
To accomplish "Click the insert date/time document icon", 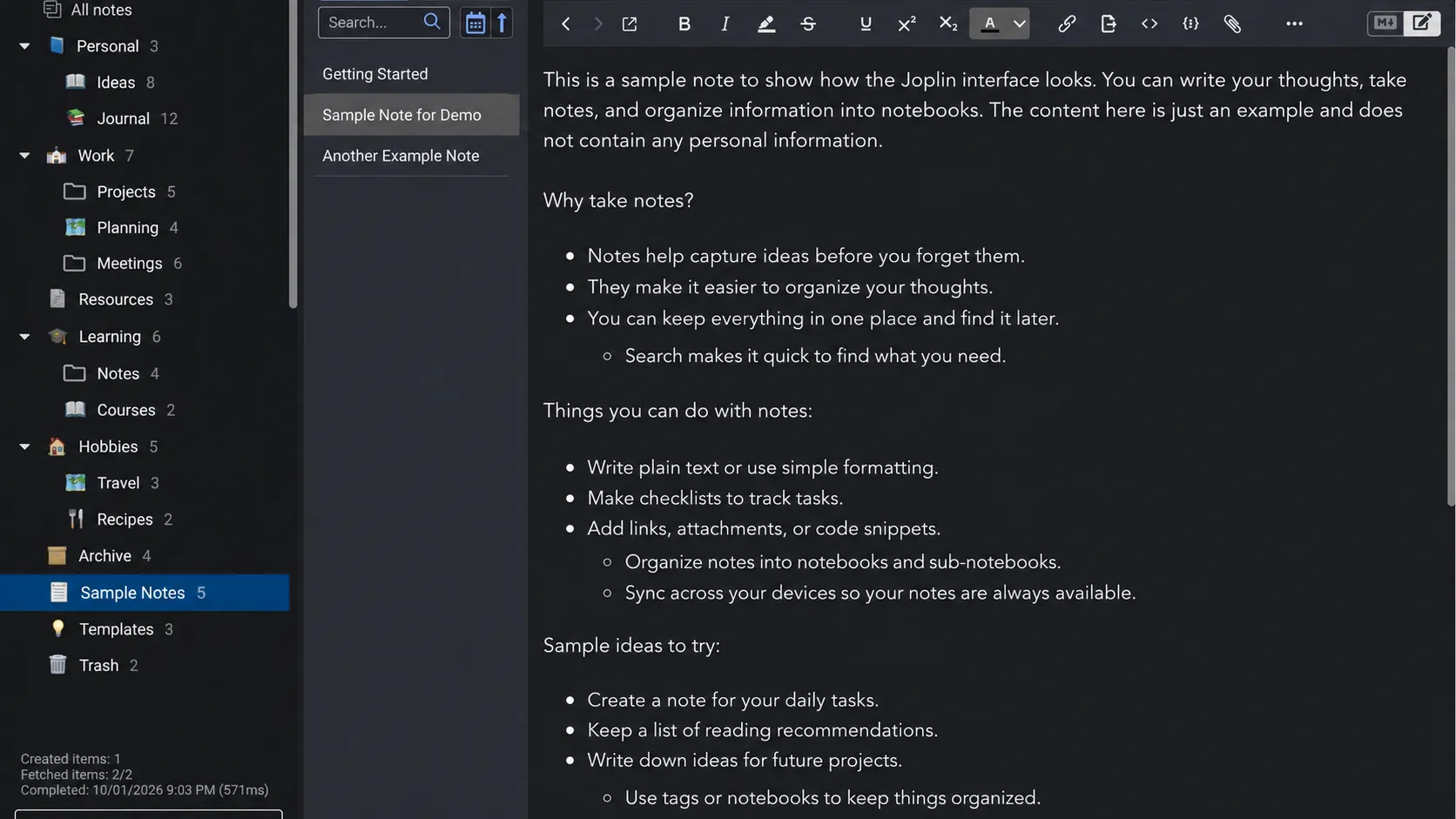I will tap(1108, 23).
